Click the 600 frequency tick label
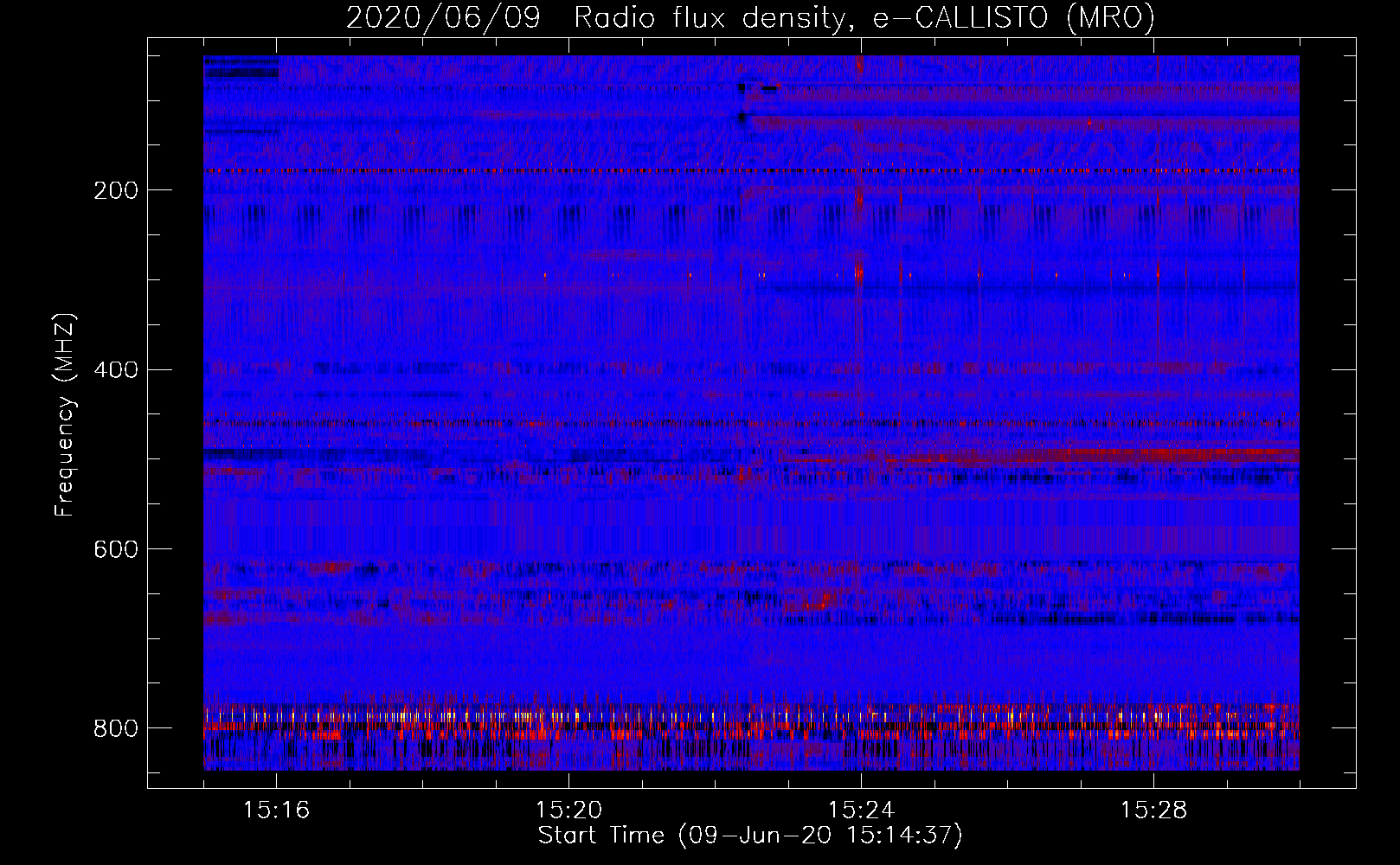Viewport: 1400px width, 865px height. coord(116,549)
